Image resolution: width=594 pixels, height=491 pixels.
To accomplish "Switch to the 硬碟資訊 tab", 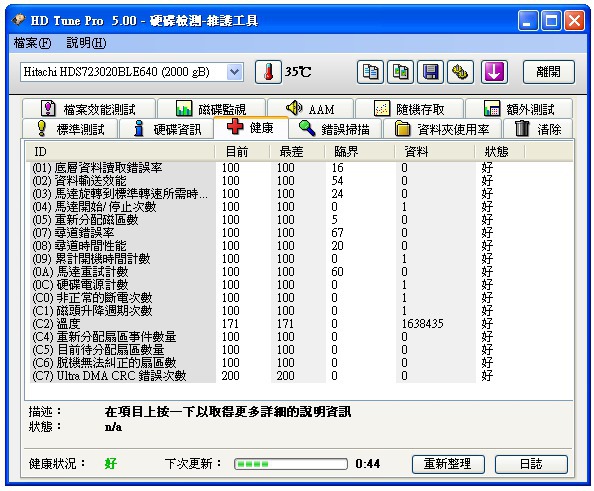I will click(167, 129).
